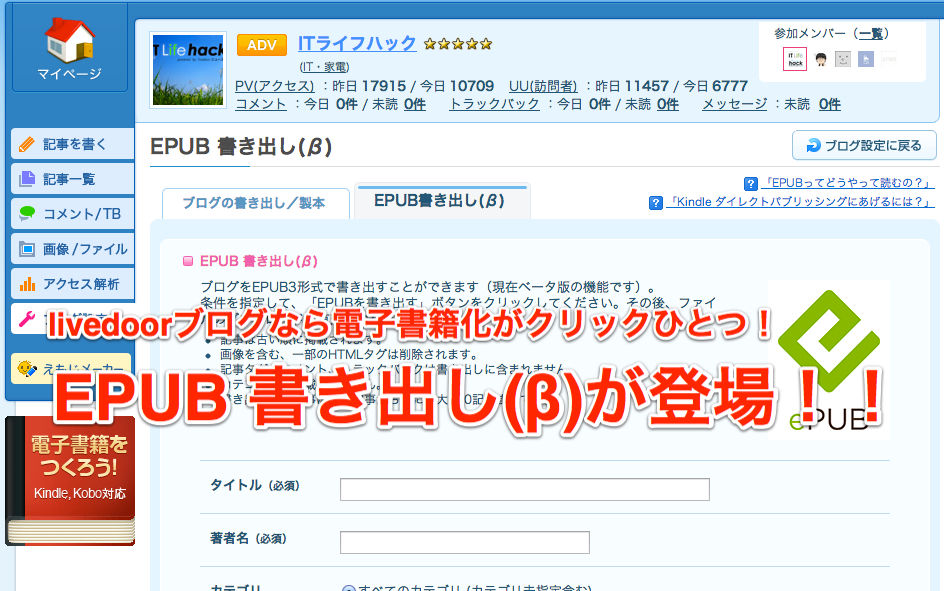Open 画像/ファイル image manager

[x=73, y=249]
